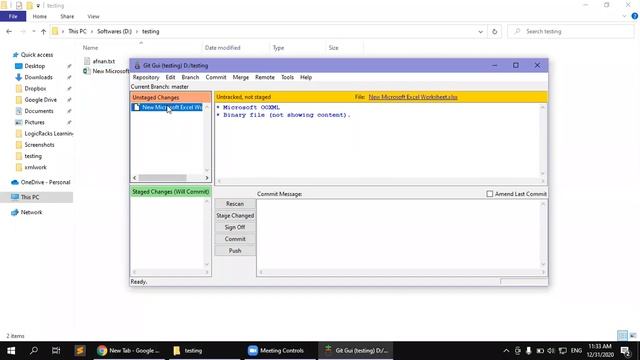Click the horizontal scrollbar thumb in Unstaged Changes
This screenshot has width=640, height=360.
(162, 178)
